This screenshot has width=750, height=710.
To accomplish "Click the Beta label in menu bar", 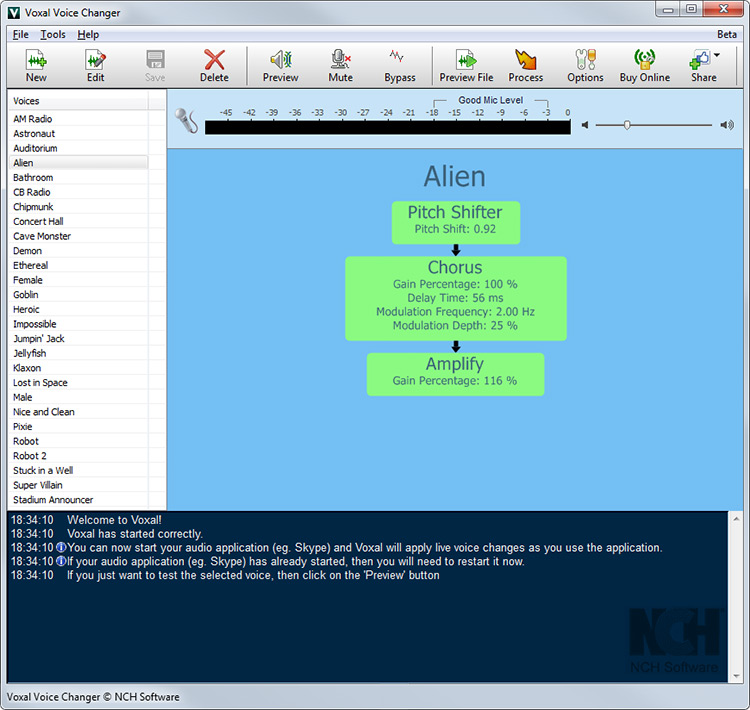I will pyautogui.click(x=727, y=34).
